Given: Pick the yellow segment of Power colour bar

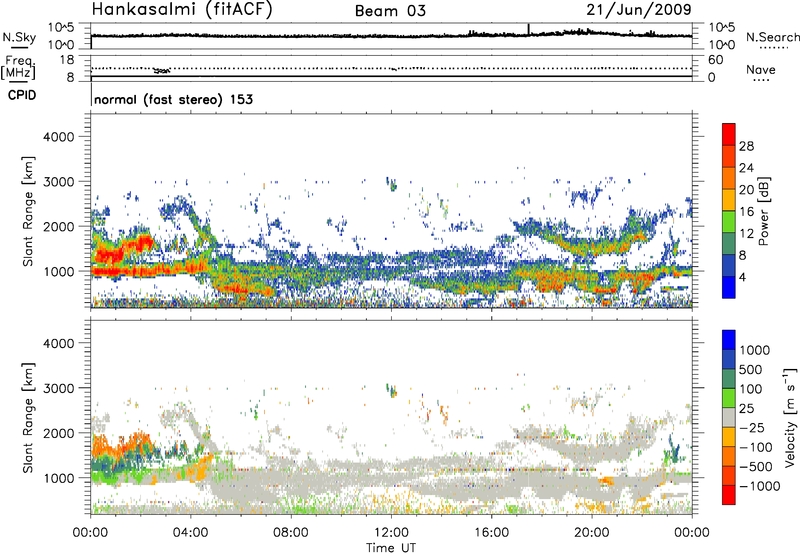Looking at the screenshot, I should coord(729,200).
